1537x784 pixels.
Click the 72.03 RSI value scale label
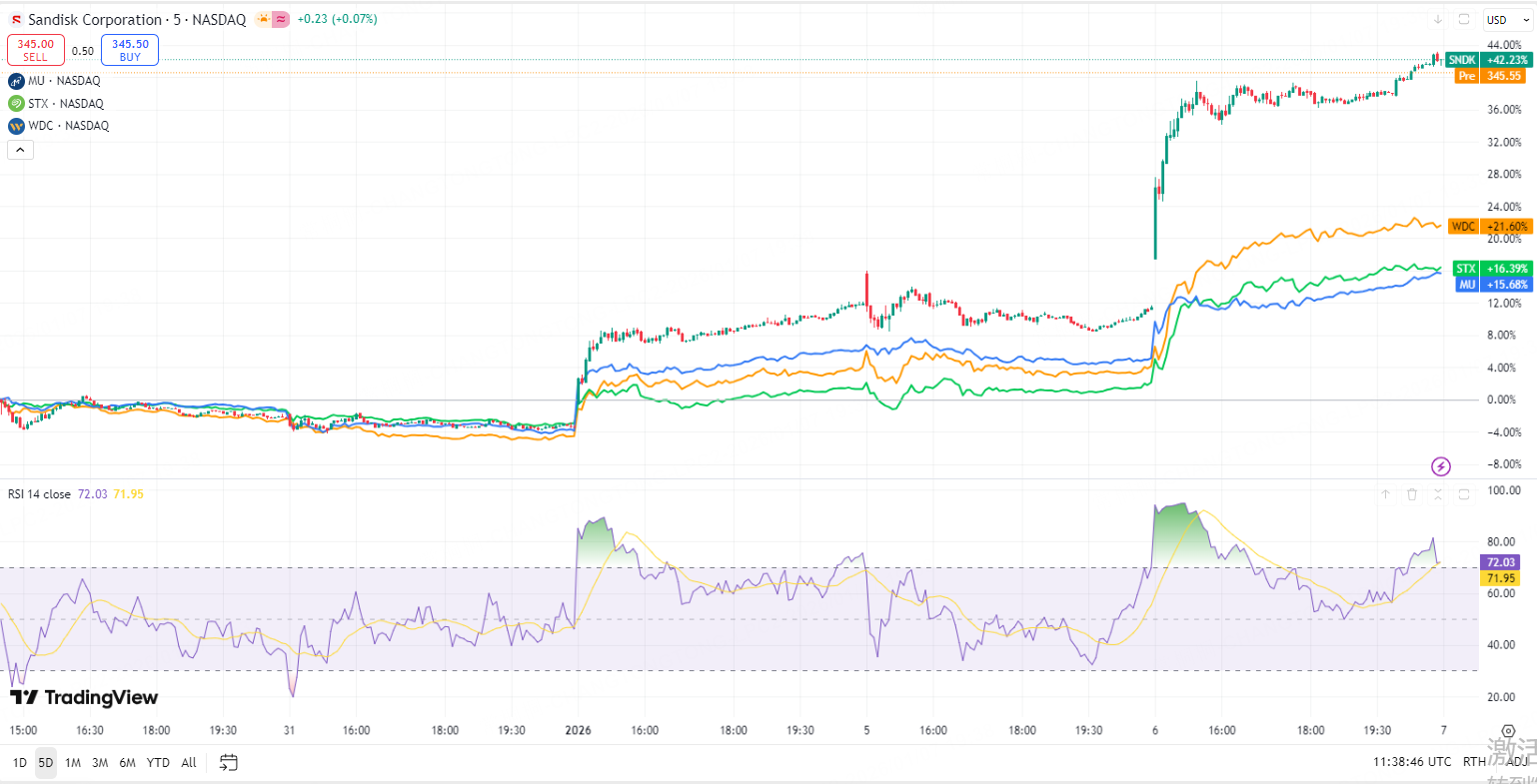(1502, 562)
